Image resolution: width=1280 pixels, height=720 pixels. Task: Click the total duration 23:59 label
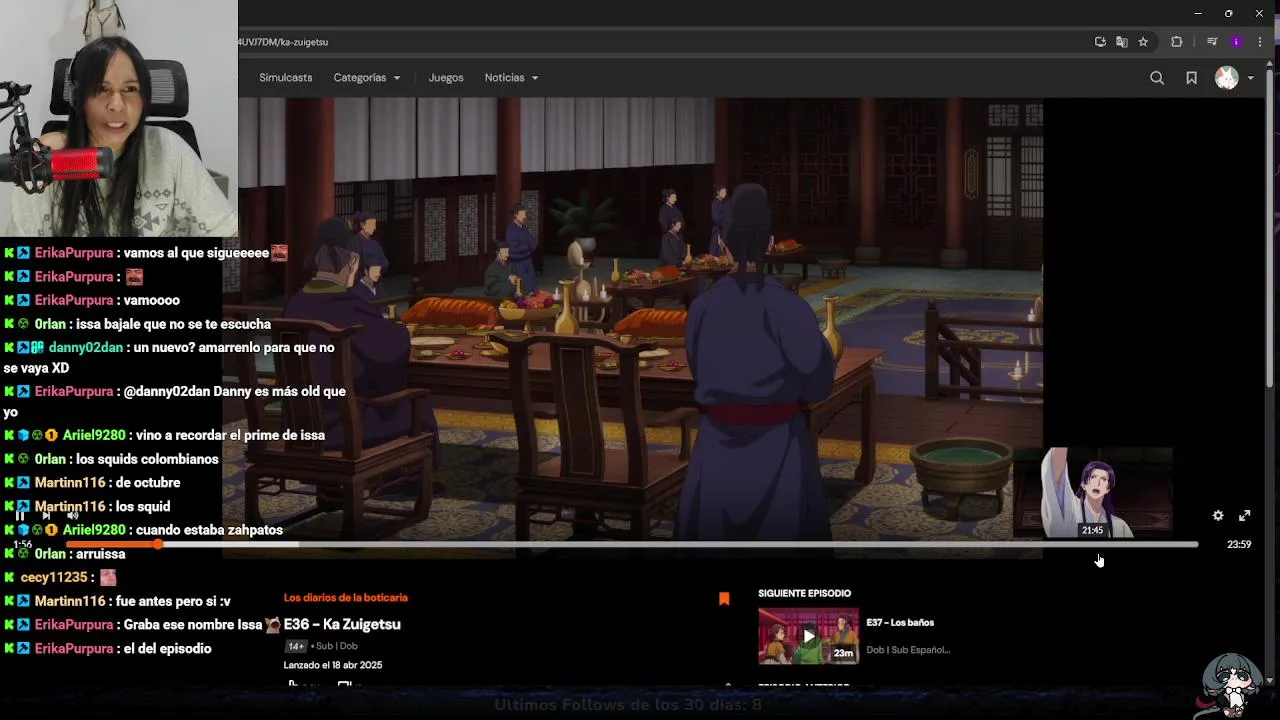pos(1239,545)
